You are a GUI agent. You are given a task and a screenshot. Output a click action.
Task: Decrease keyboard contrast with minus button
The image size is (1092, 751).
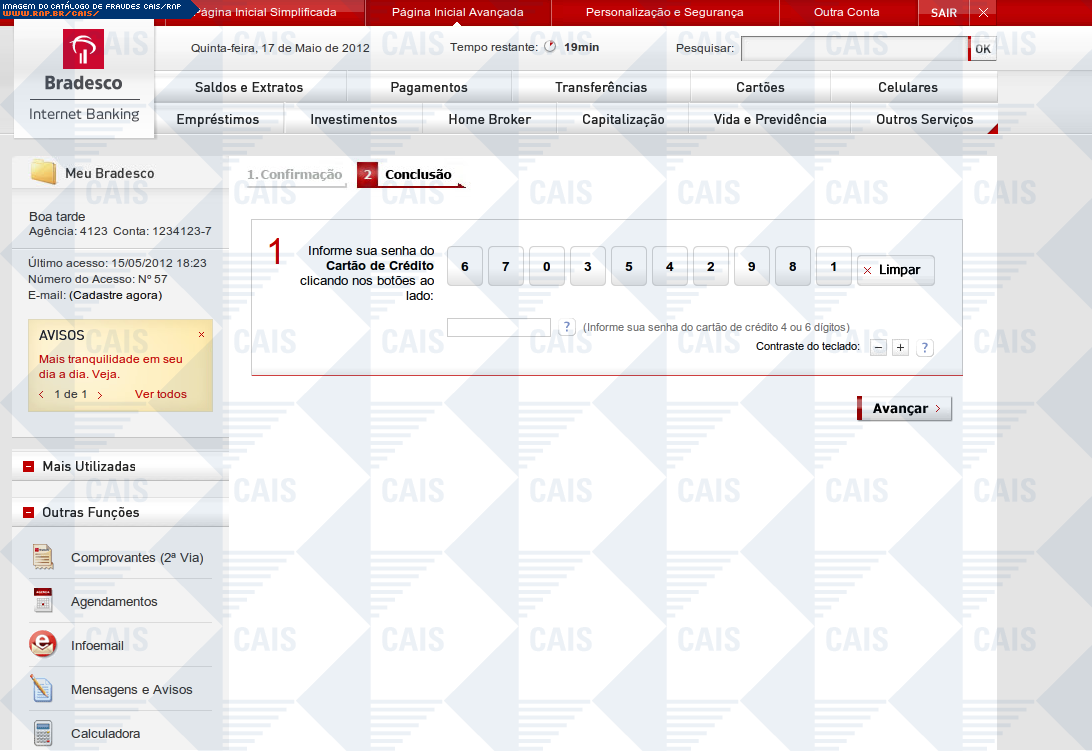(878, 348)
